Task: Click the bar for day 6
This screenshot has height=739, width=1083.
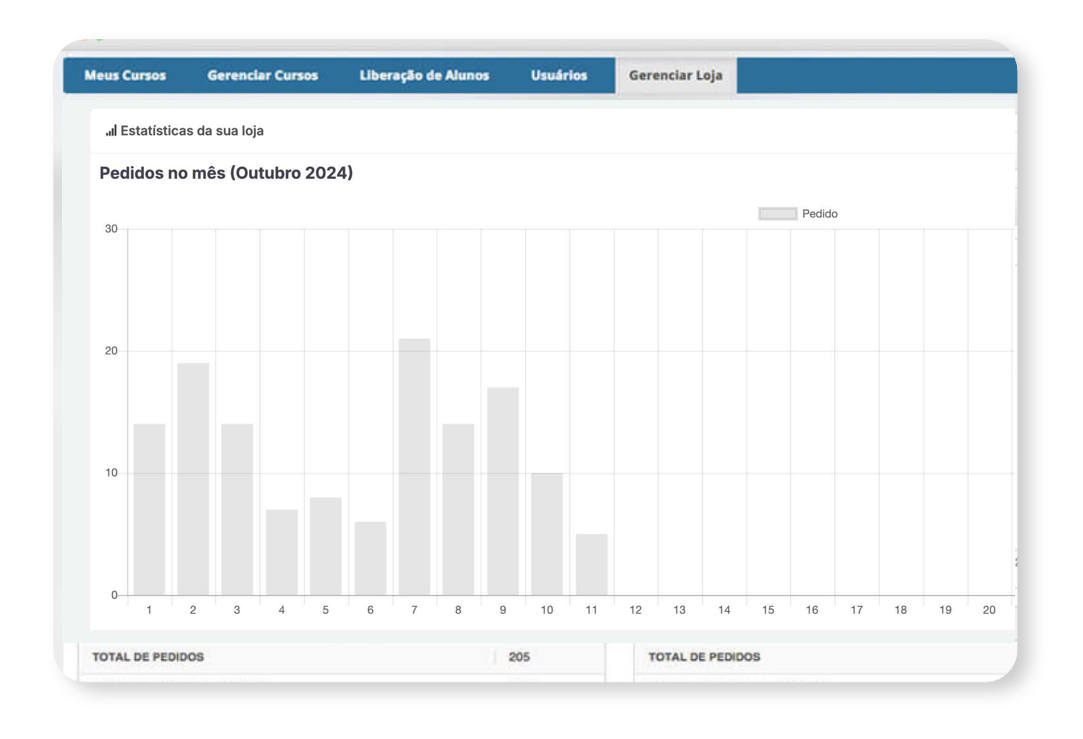Action: 370,559
